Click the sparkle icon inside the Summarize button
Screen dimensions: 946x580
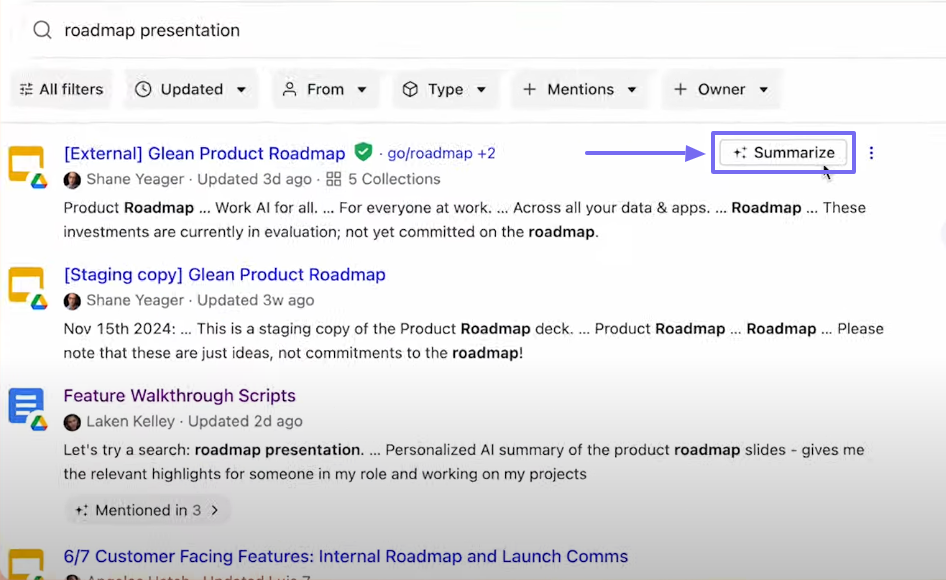point(739,153)
